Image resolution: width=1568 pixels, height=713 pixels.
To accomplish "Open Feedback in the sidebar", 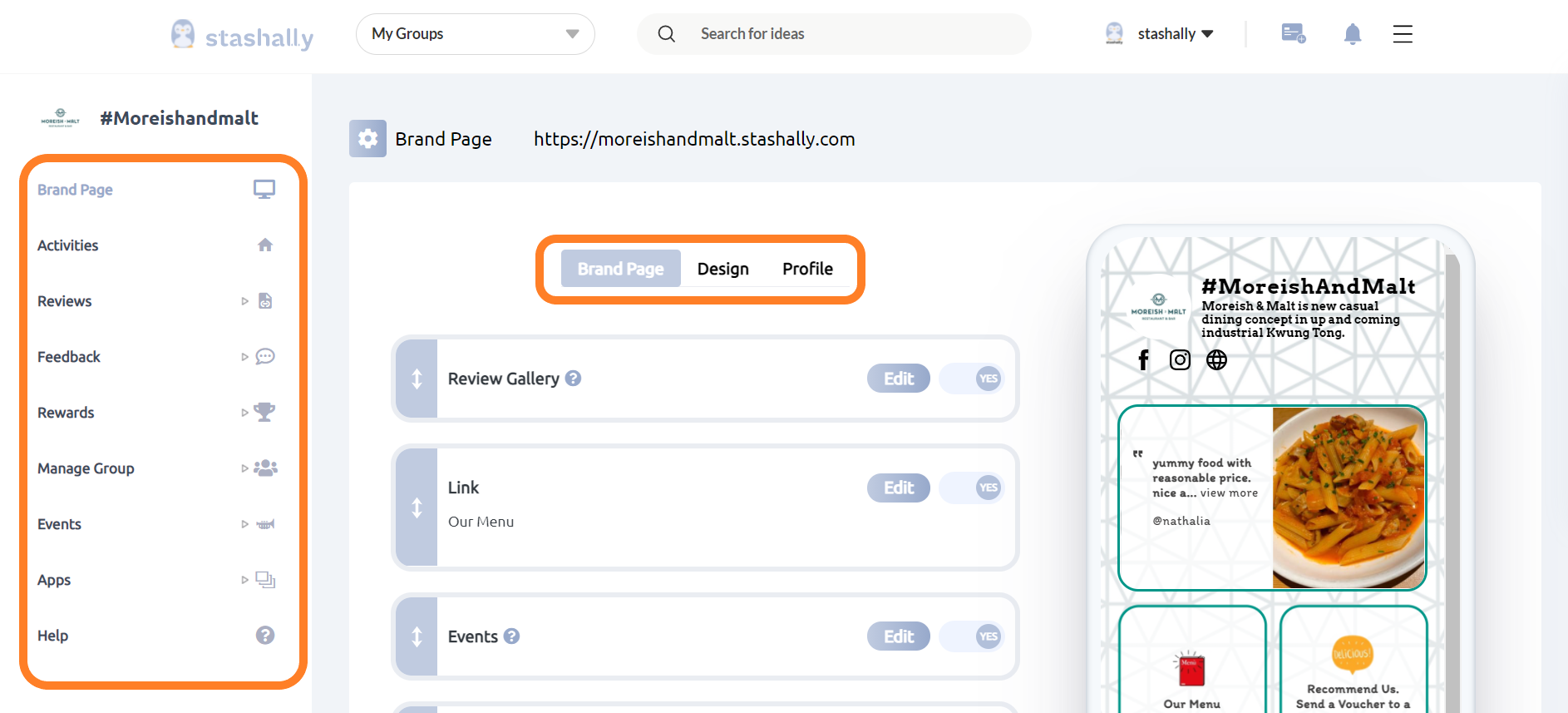I will click(x=68, y=357).
